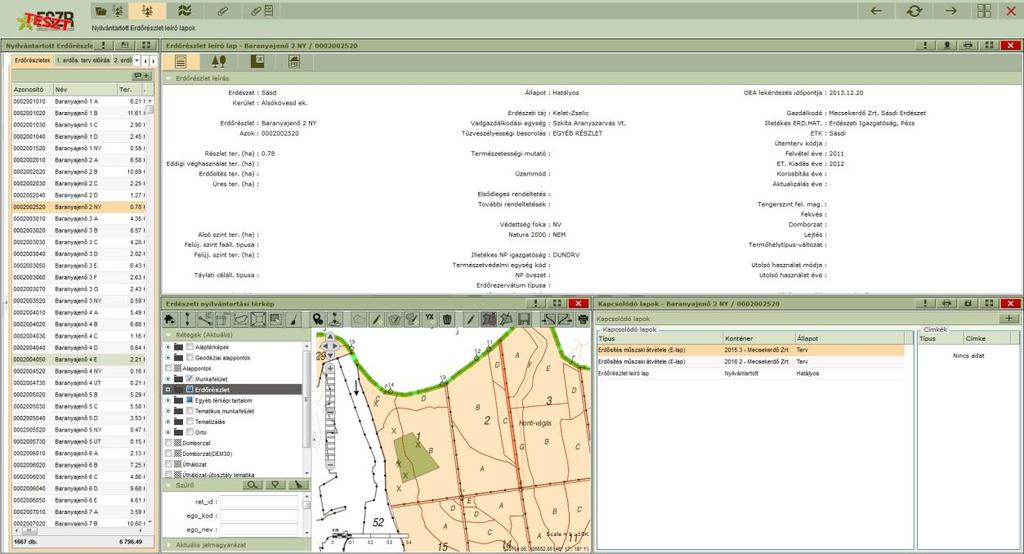Collapse the Erdőrészlet leírás section
The height and width of the screenshot is (554, 1024).
click(168, 78)
